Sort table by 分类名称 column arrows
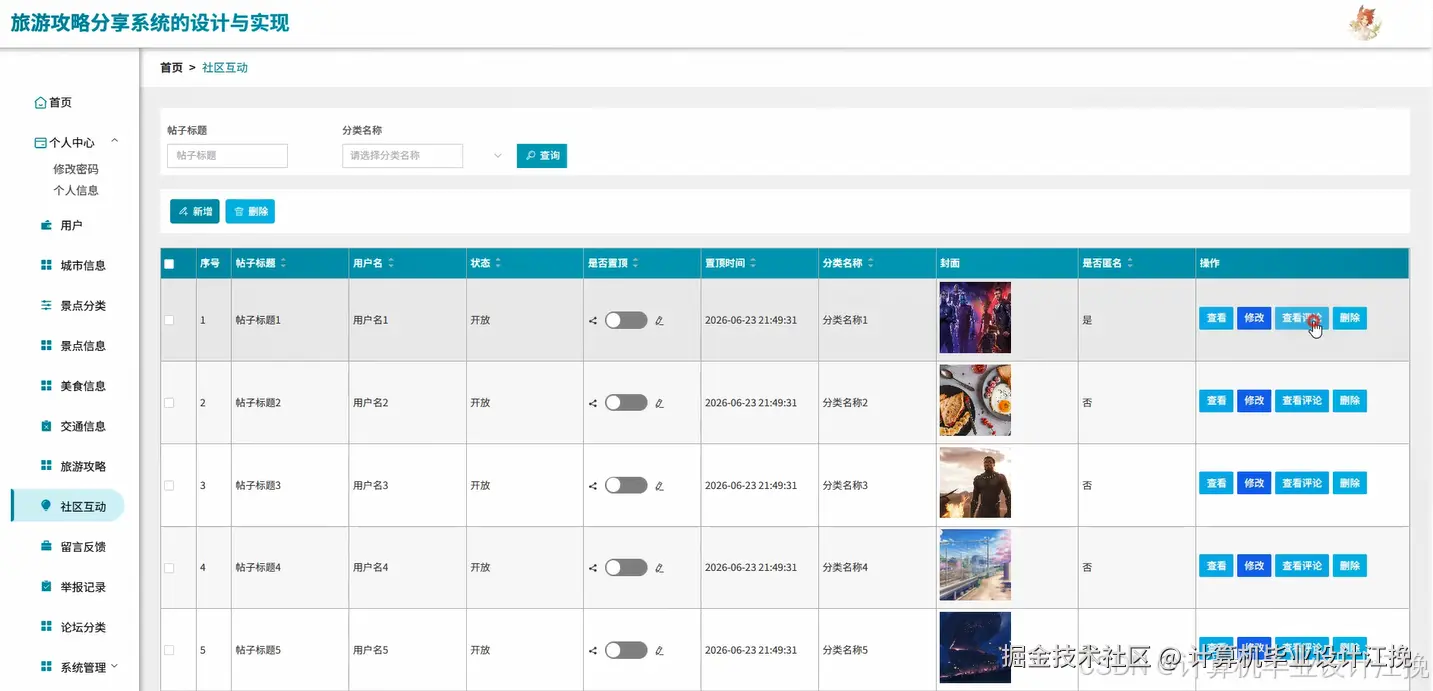Viewport: 1433px width, 691px height. point(871,263)
